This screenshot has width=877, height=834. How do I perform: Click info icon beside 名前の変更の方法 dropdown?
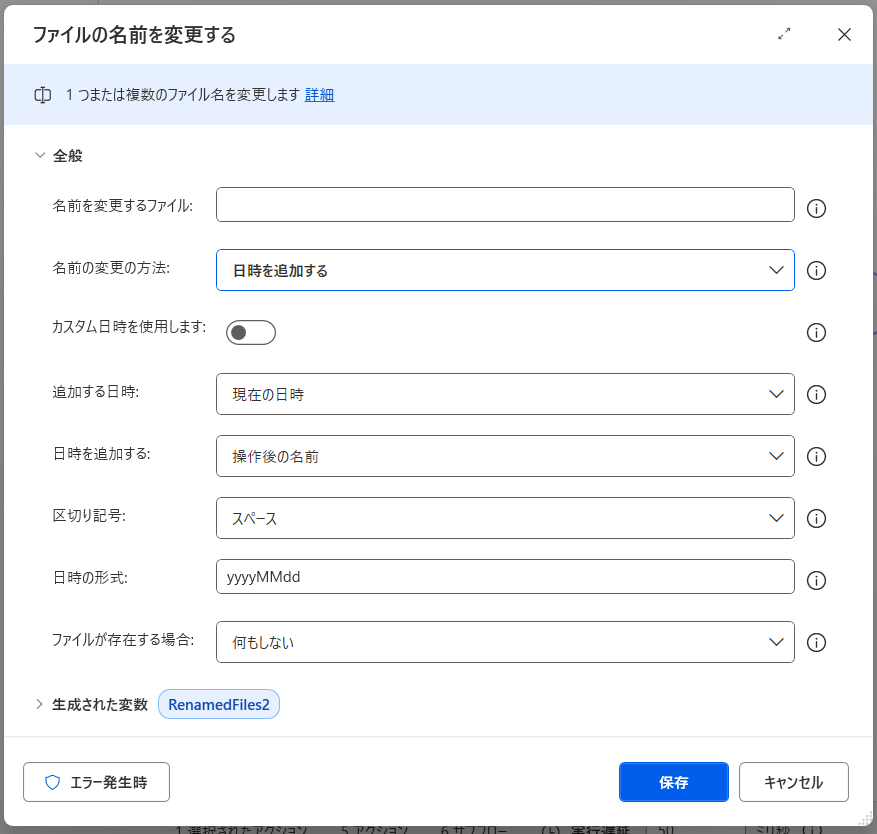[816, 271]
